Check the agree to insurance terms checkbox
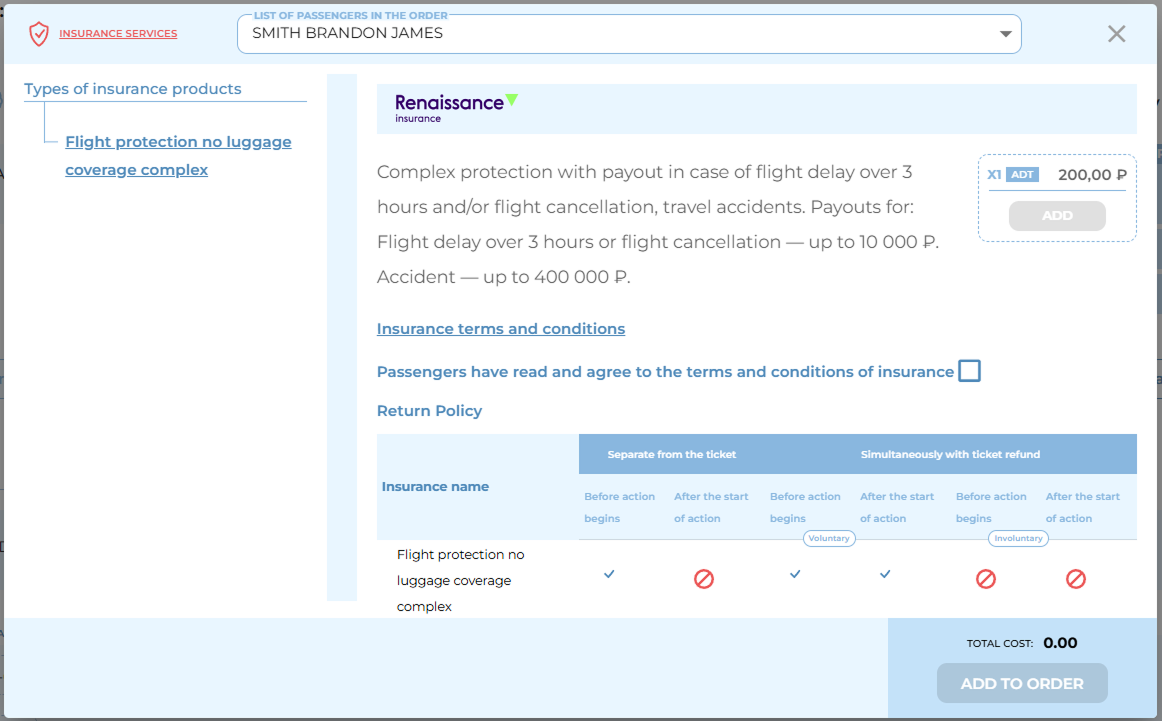The height and width of the screenshot is (721, 1162). [x=969, y=371]
